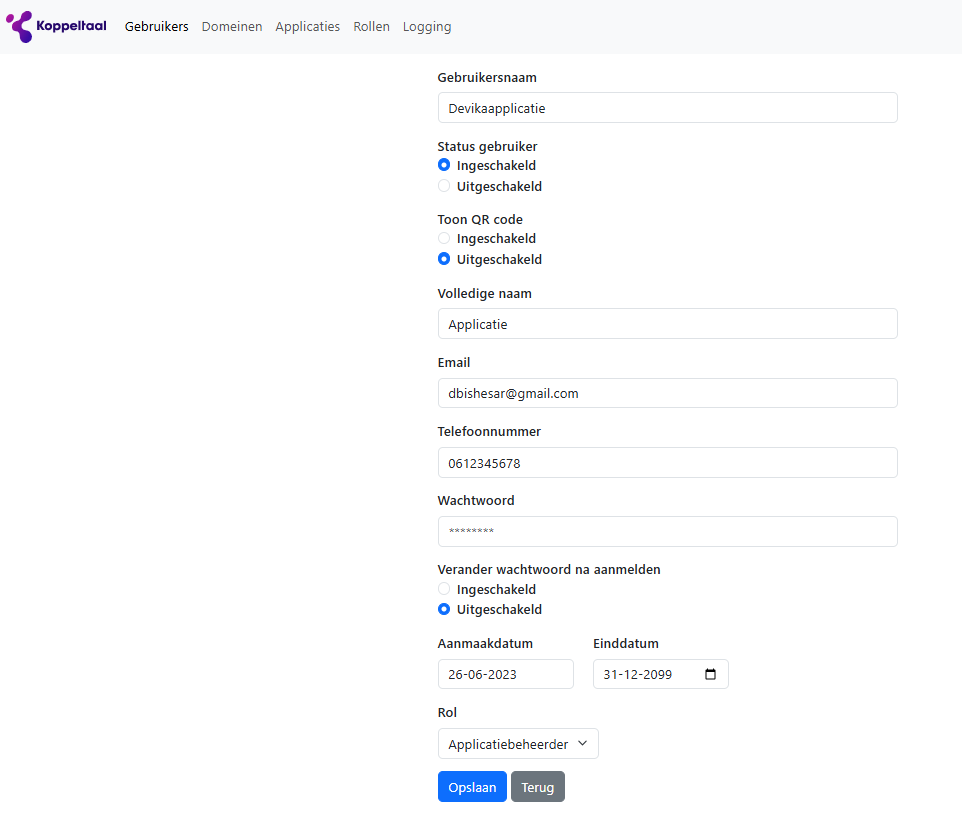Focus the Gebruikersnaam text field
This screenshot has height=823, width=962.
[667, 108]
